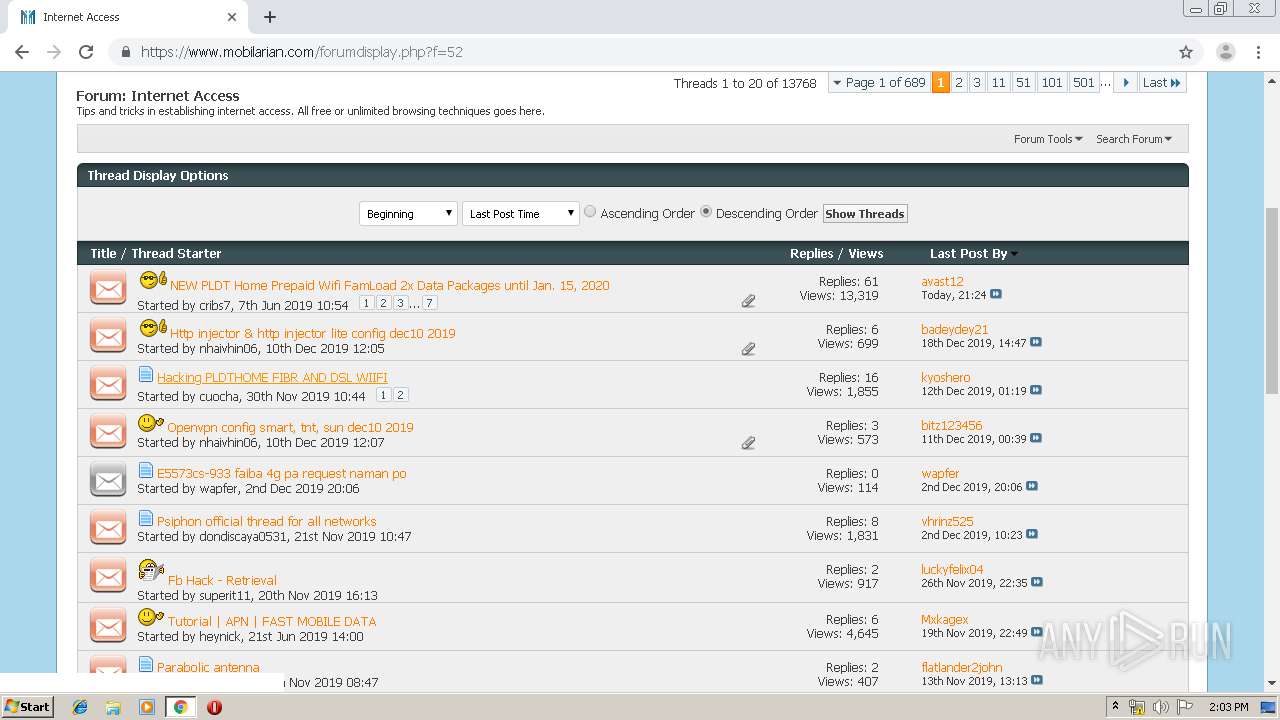Go to last post by kyoshero
Image resolution: width=1280 pixels, height=720 pixels.
1036,391
